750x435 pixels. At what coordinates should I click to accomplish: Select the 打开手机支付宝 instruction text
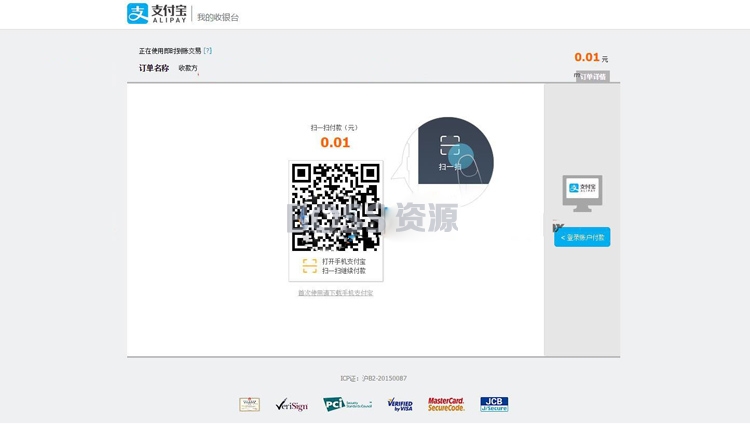click(343, 261)
